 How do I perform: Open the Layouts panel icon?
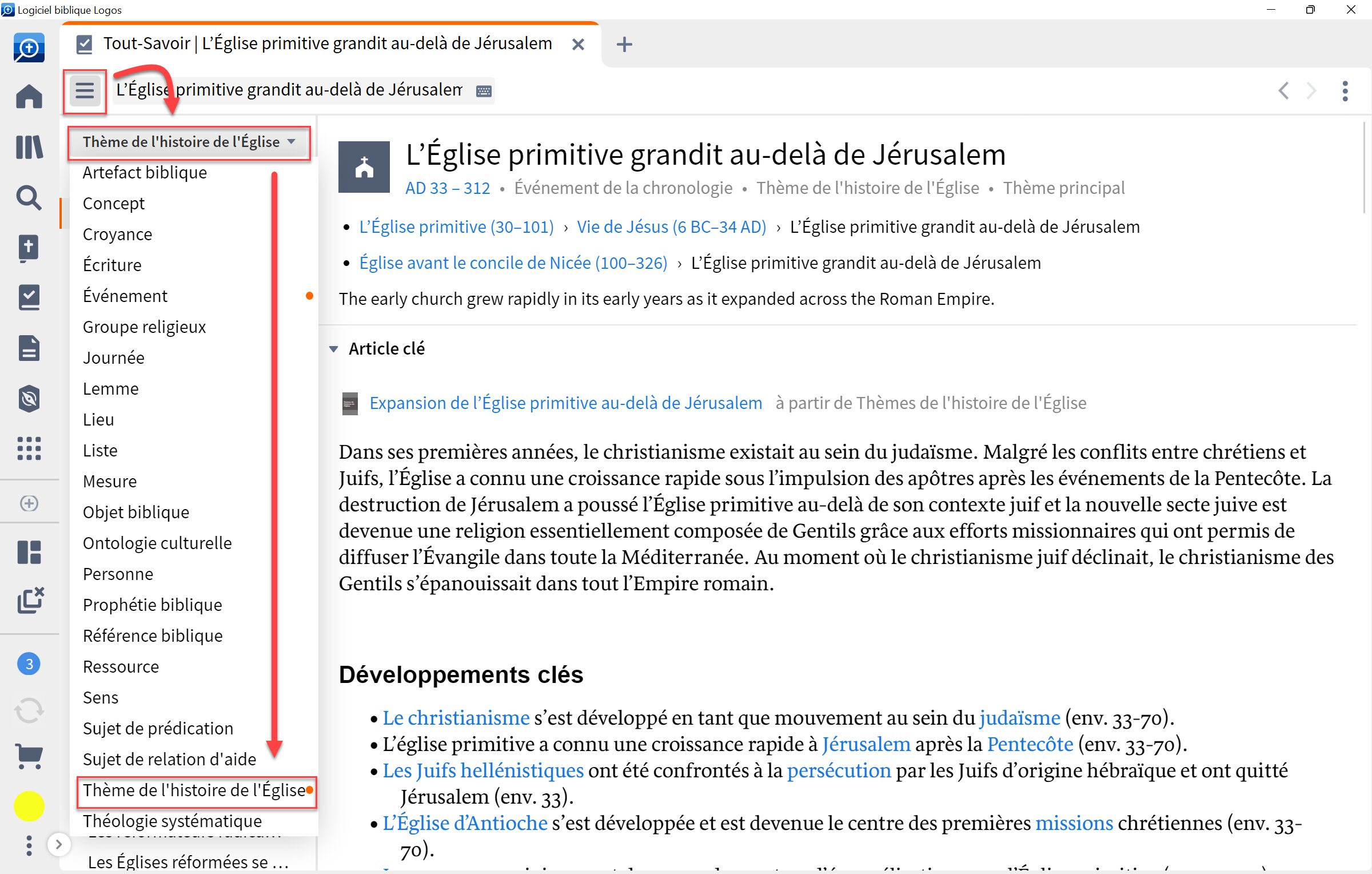click(29, 553)
